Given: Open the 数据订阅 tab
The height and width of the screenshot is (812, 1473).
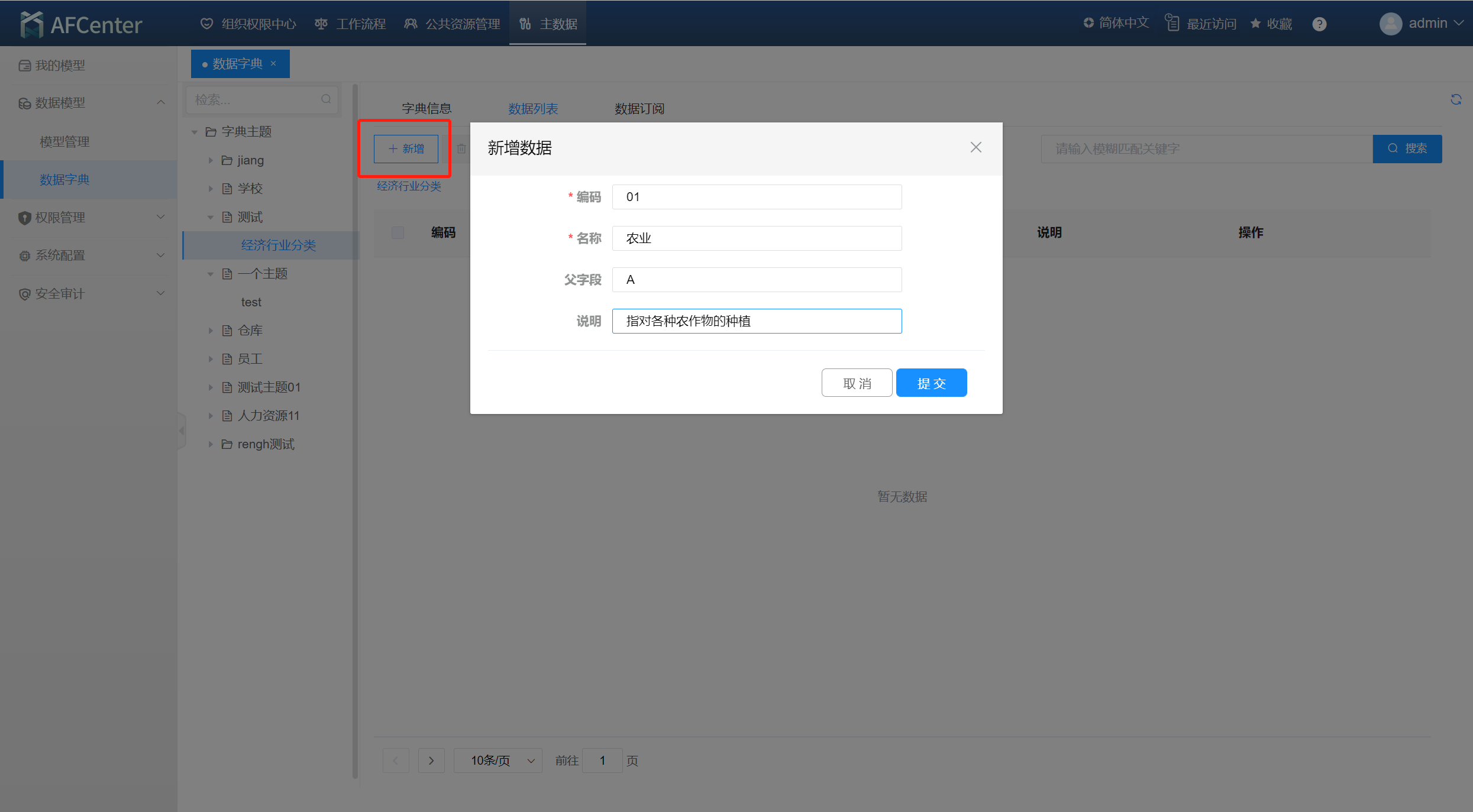Looking at the screenshot, I should coord(639,109).
